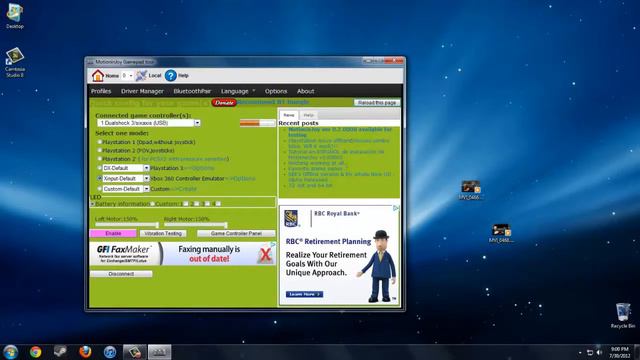The width and height of the screenshot is (640, 360).
Task: Open the 32-bit and 64-bit post link
Action: (310, 185)
